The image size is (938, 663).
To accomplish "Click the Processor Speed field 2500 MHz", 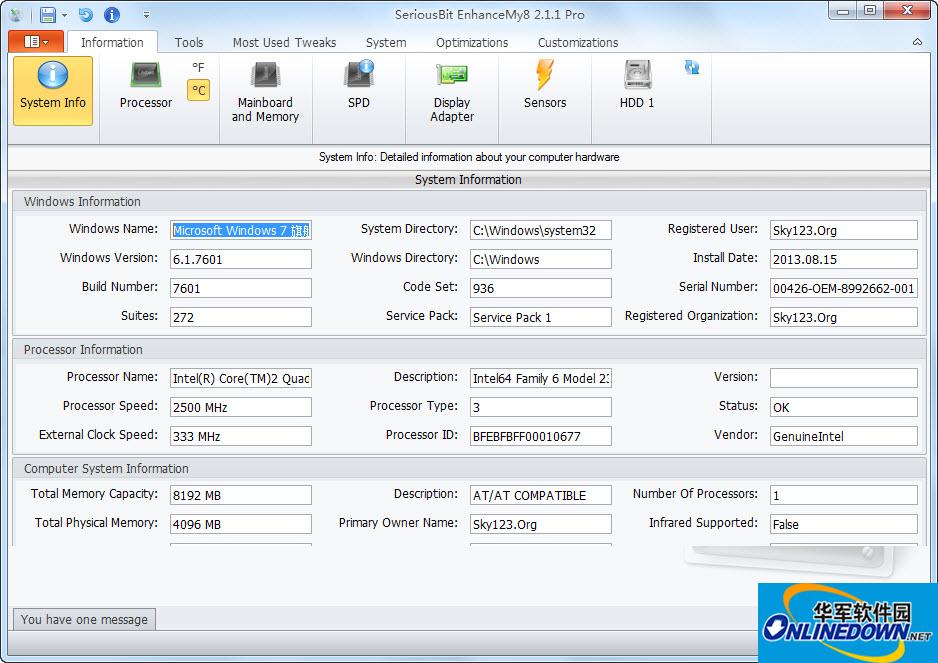I will (240, 407).
